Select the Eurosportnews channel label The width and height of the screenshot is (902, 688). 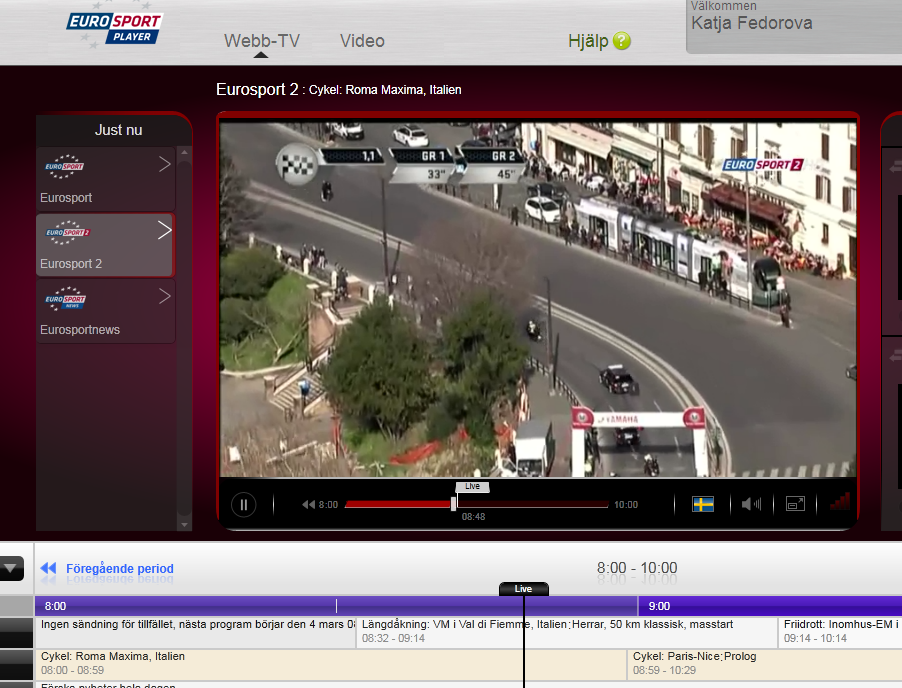(x=80, y=330)
